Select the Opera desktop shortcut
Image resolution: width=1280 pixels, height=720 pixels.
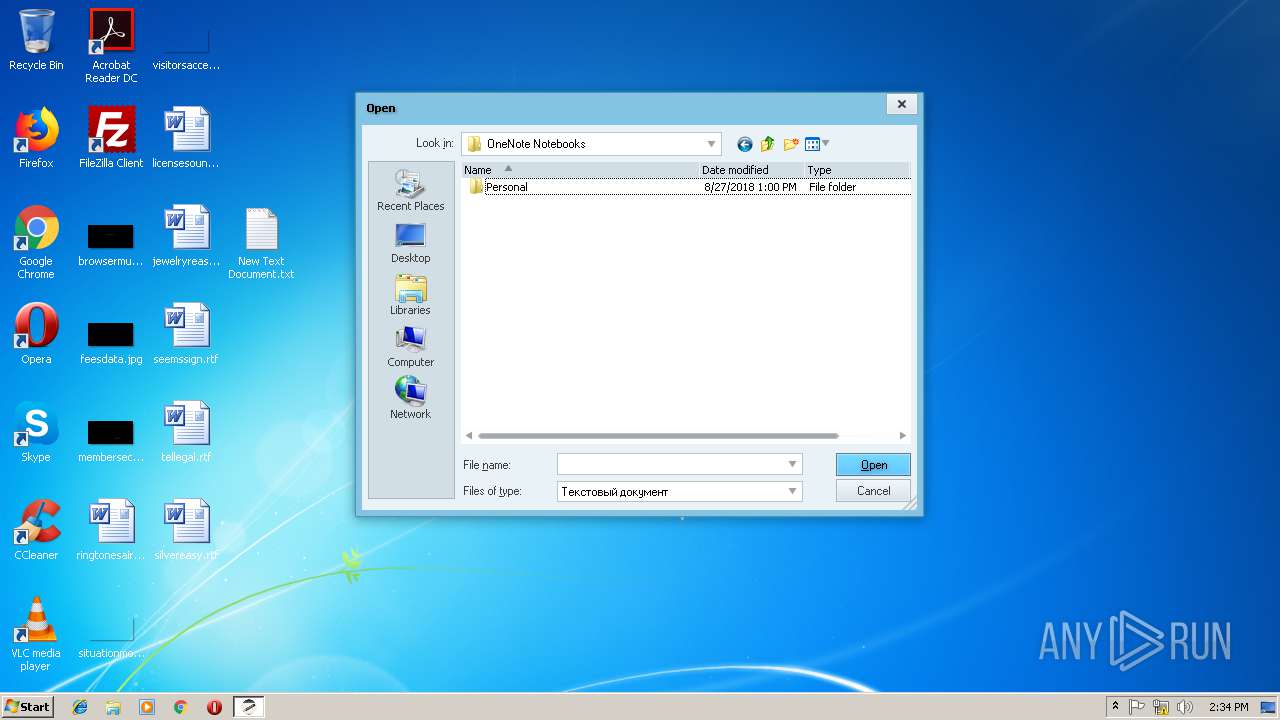[36, 334]
